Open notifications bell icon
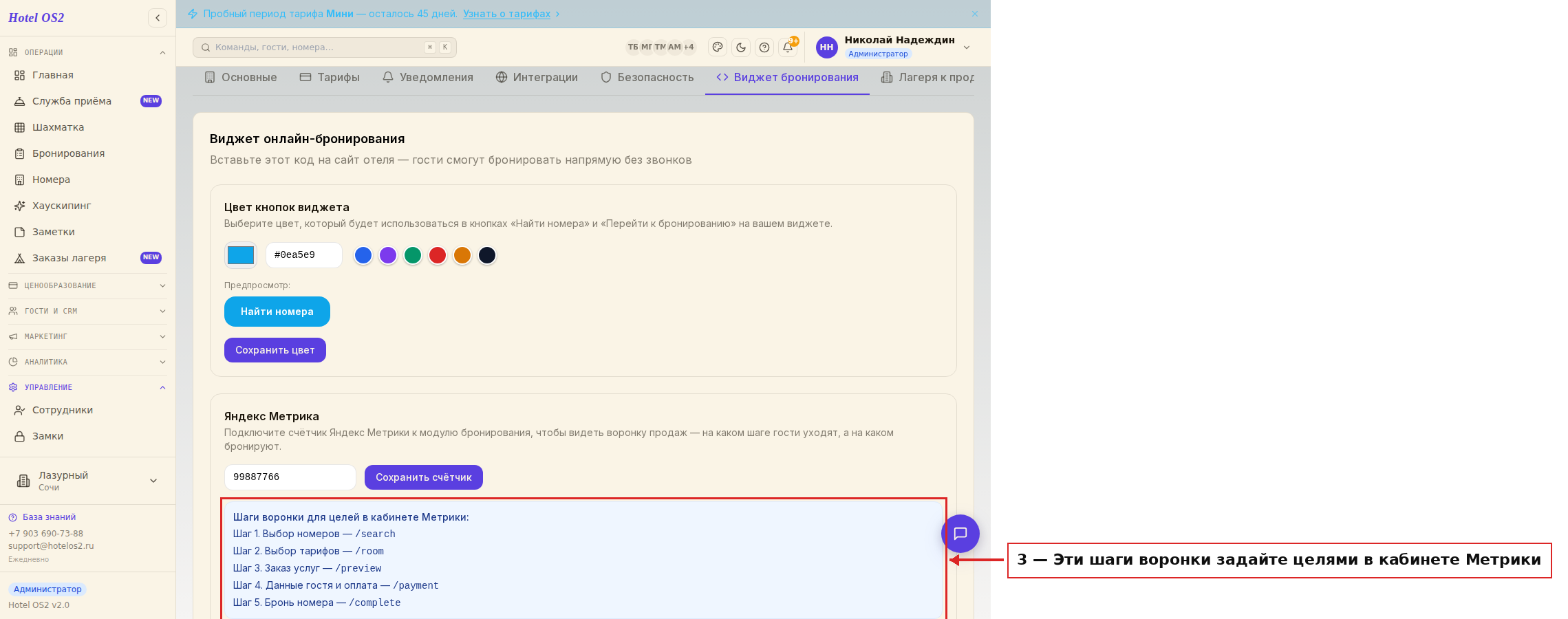 click(x=788, y=47)
